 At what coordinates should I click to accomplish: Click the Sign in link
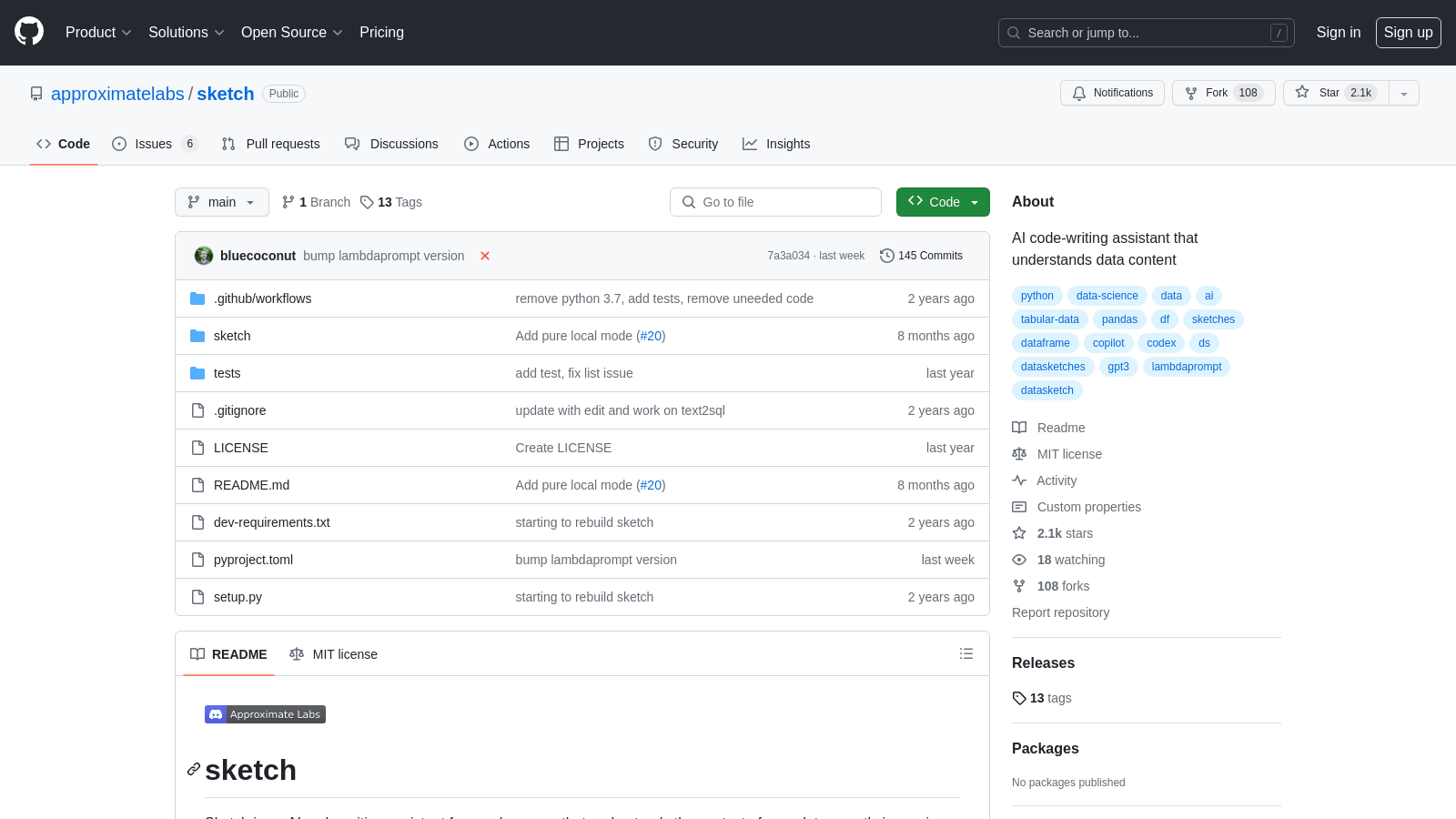click(x=1339, y=33)
